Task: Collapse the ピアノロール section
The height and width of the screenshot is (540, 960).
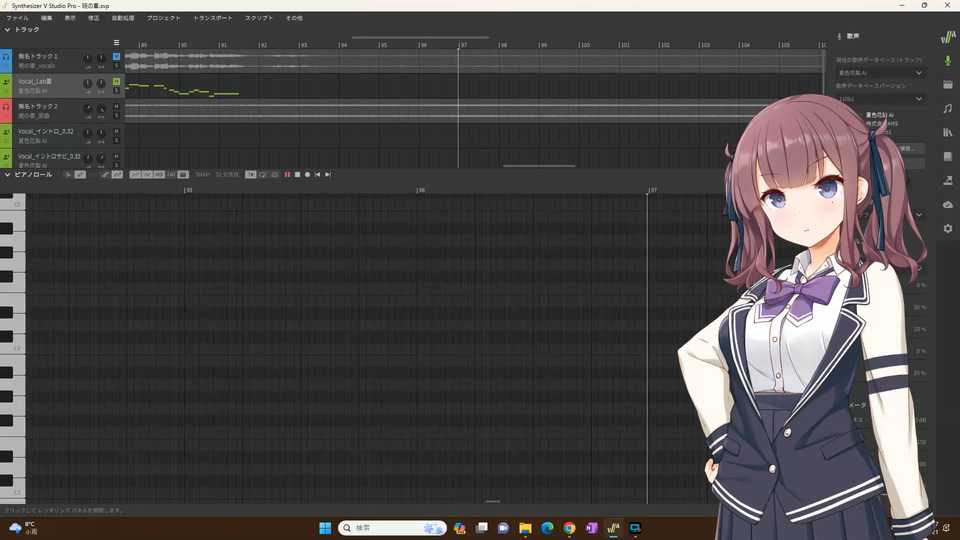Action: click(7, 174)
